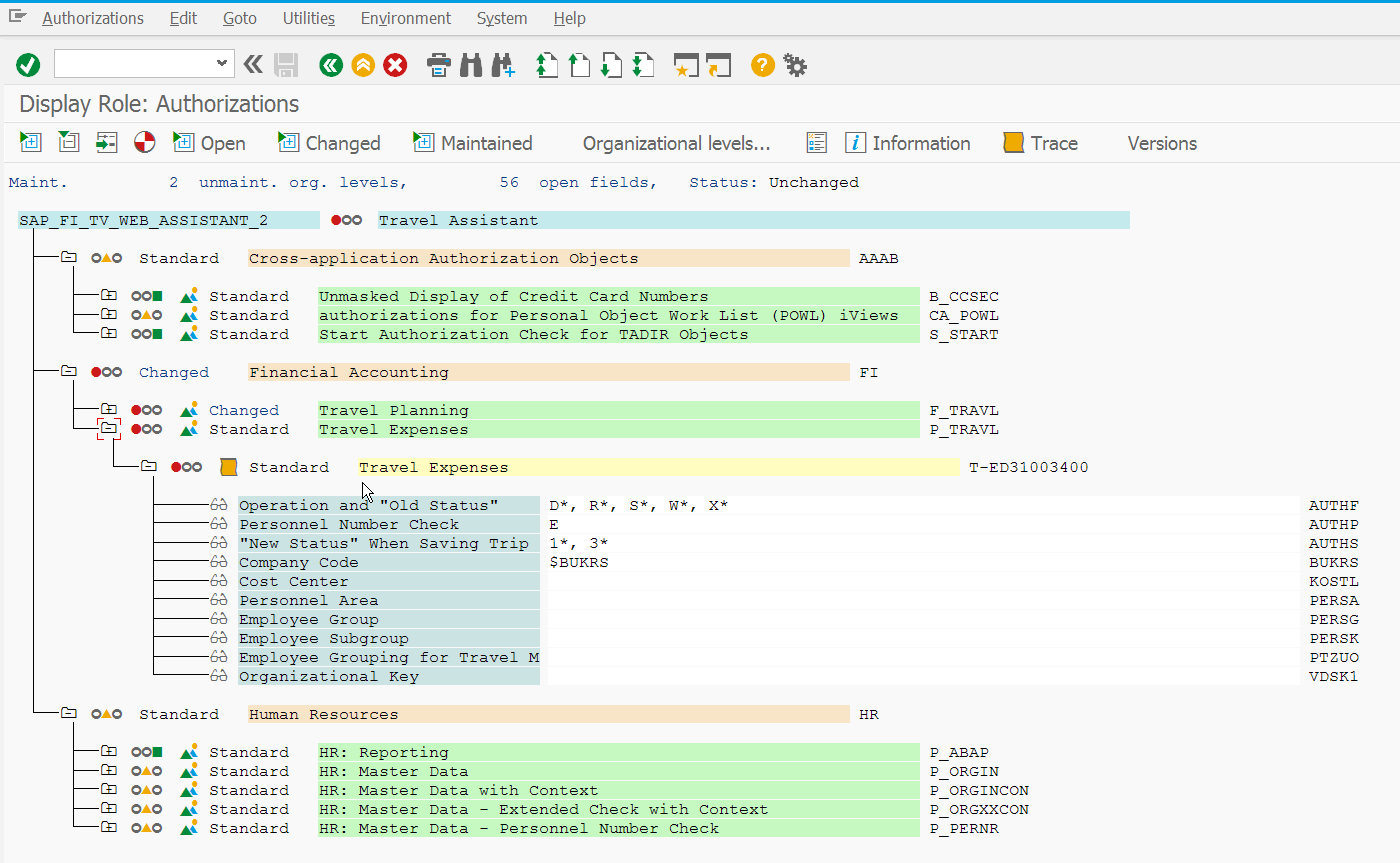The image size is (1400, 863).
Task: Open the Help menu
Action: [x=569, y=18]
